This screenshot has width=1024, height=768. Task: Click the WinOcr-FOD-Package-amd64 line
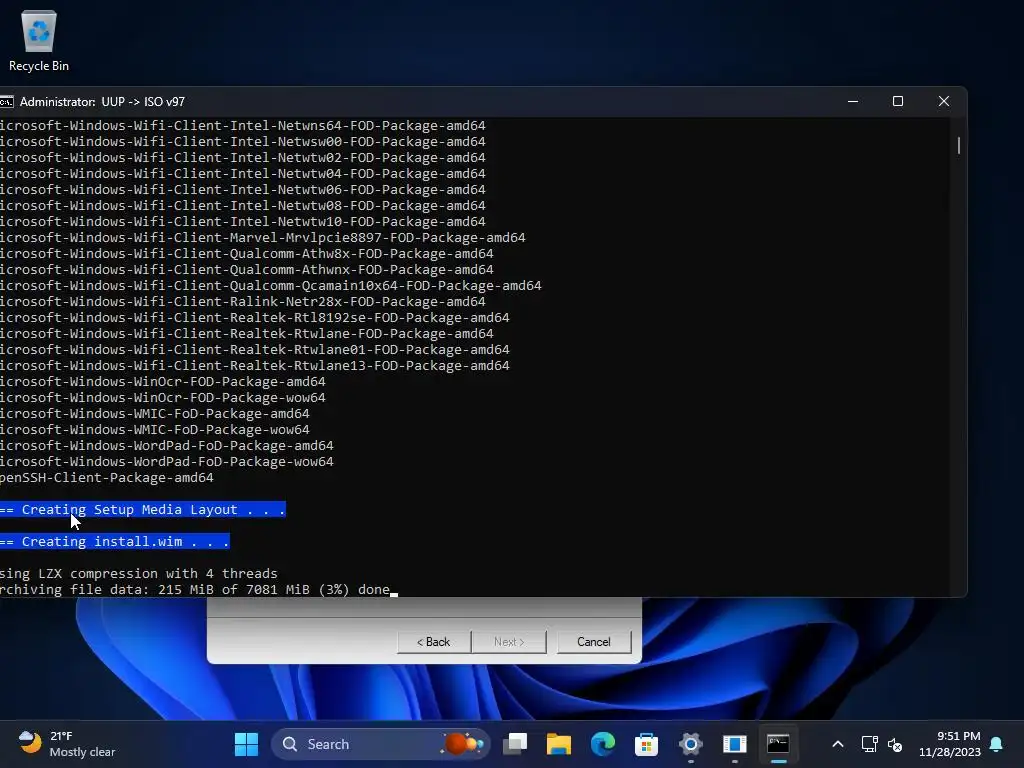click(x=163, y=381)
